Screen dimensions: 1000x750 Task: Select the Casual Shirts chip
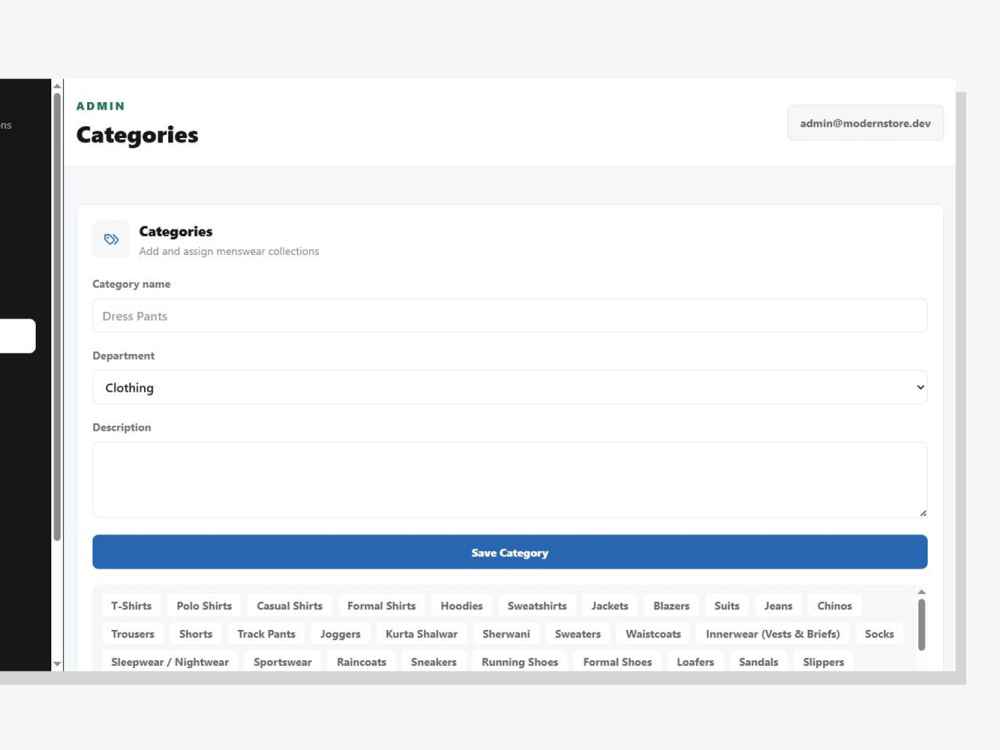(x=290, y=606)
